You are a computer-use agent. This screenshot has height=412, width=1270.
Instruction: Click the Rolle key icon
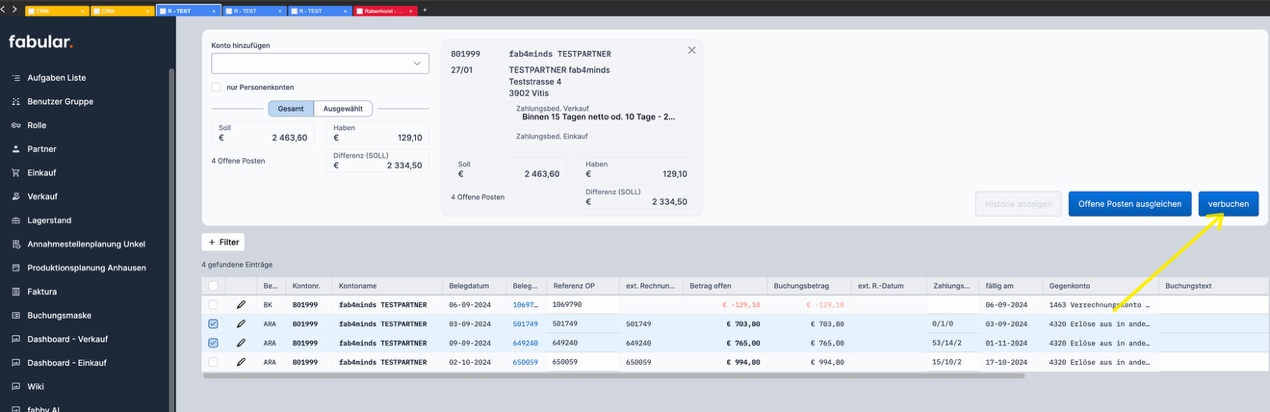pyautogui.click(x=16, y=126)
